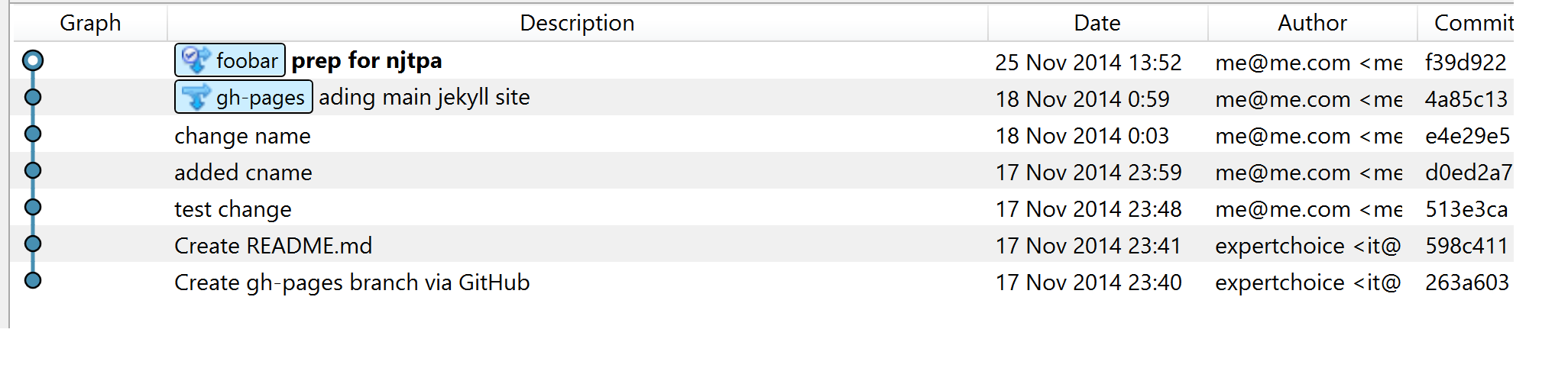Viewport: 1568px width, 368px height.
Task: Select the 'prep for njtpa' commit
Action: coord(367,60)
